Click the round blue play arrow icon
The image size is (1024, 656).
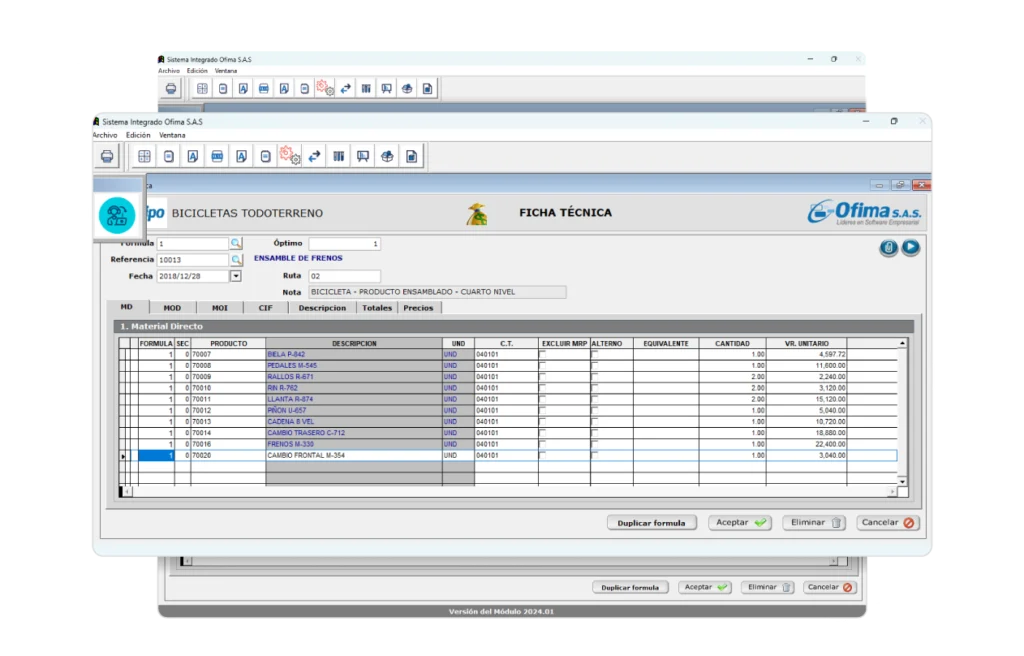[910, 247]
